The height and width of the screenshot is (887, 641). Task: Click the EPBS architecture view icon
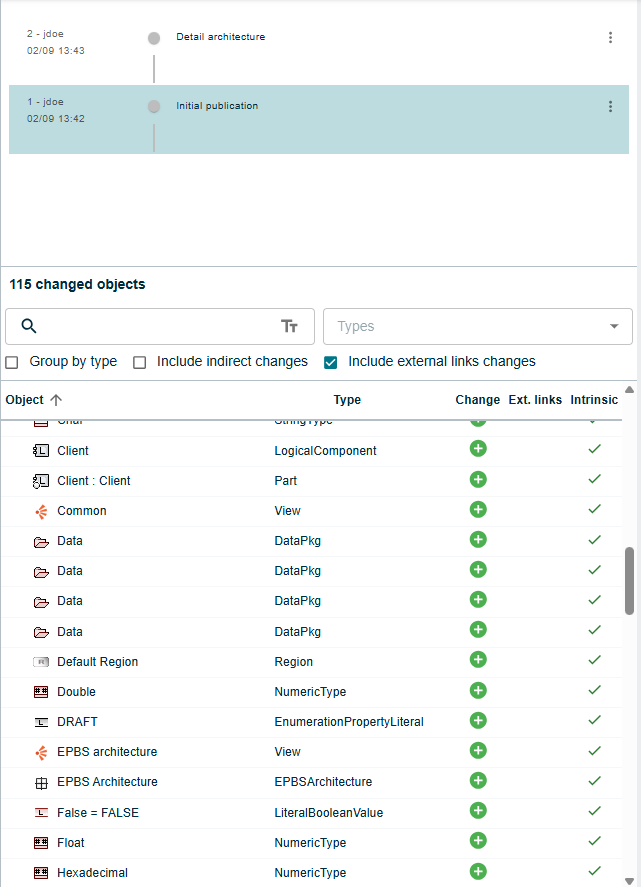(41, 752)
